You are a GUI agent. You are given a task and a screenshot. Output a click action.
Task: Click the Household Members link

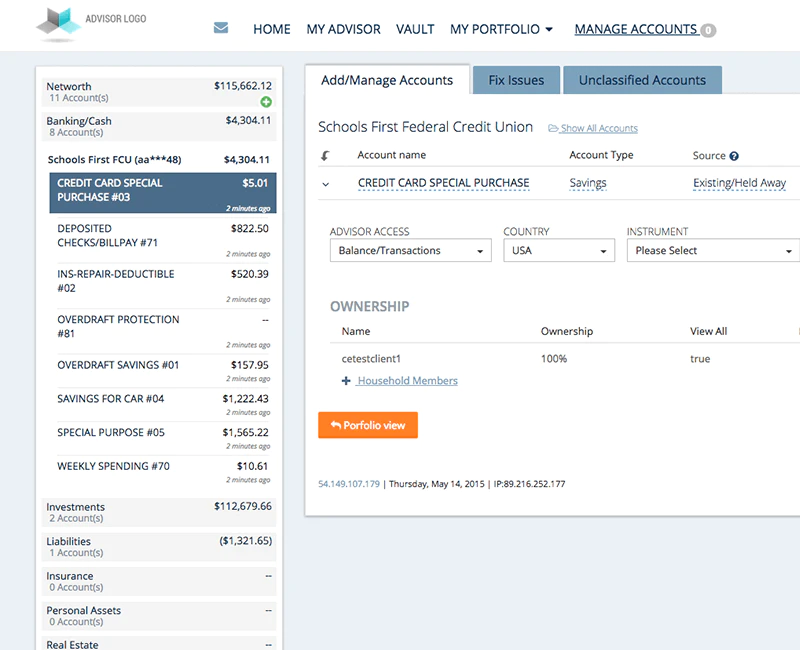[x=407, y=381]
